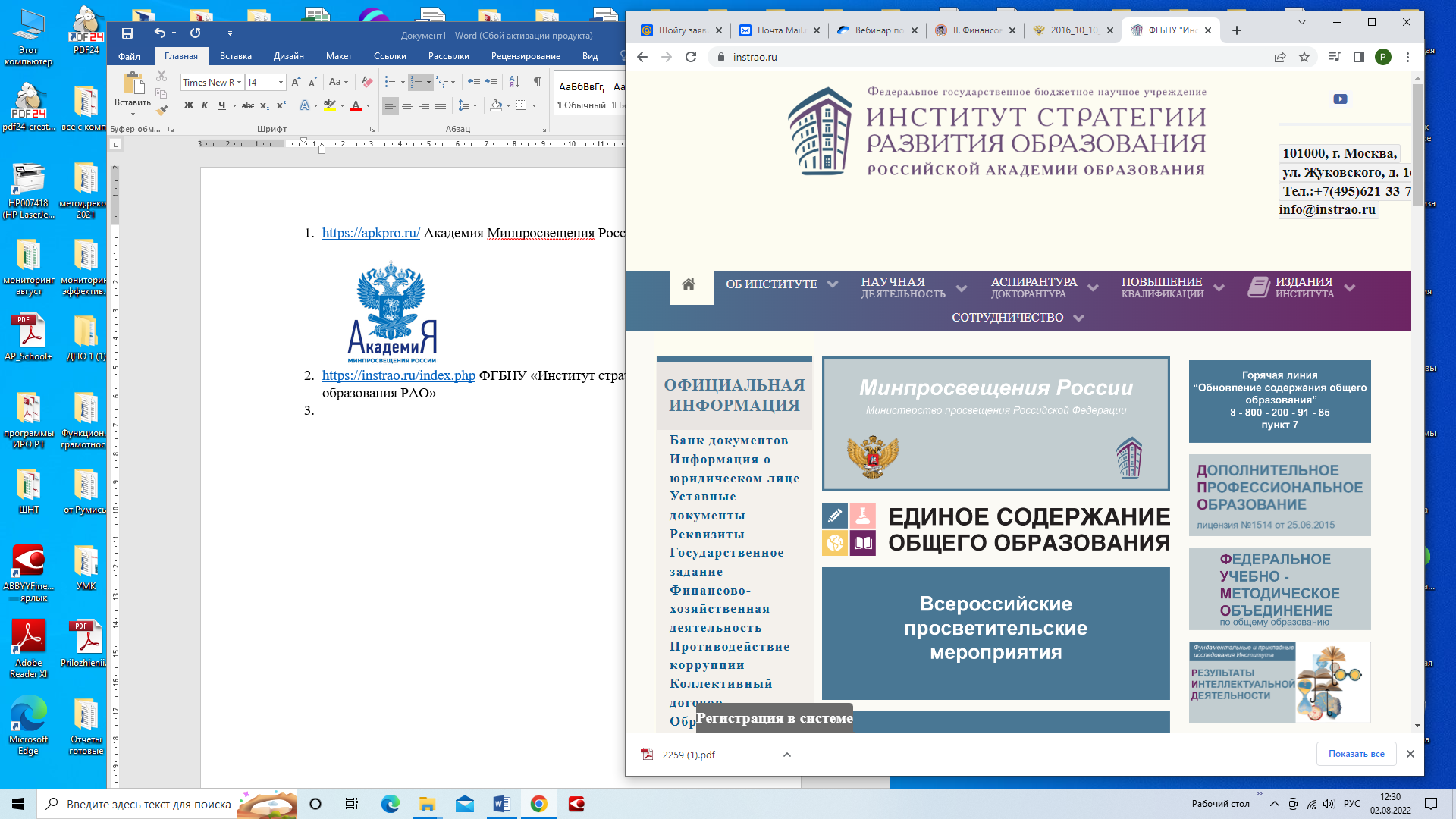Viewport: 1456px width, 819px height.
Task: Switch to the Ссылки ribbon tab
Action: pyautogui.click(x=390, y=56)
